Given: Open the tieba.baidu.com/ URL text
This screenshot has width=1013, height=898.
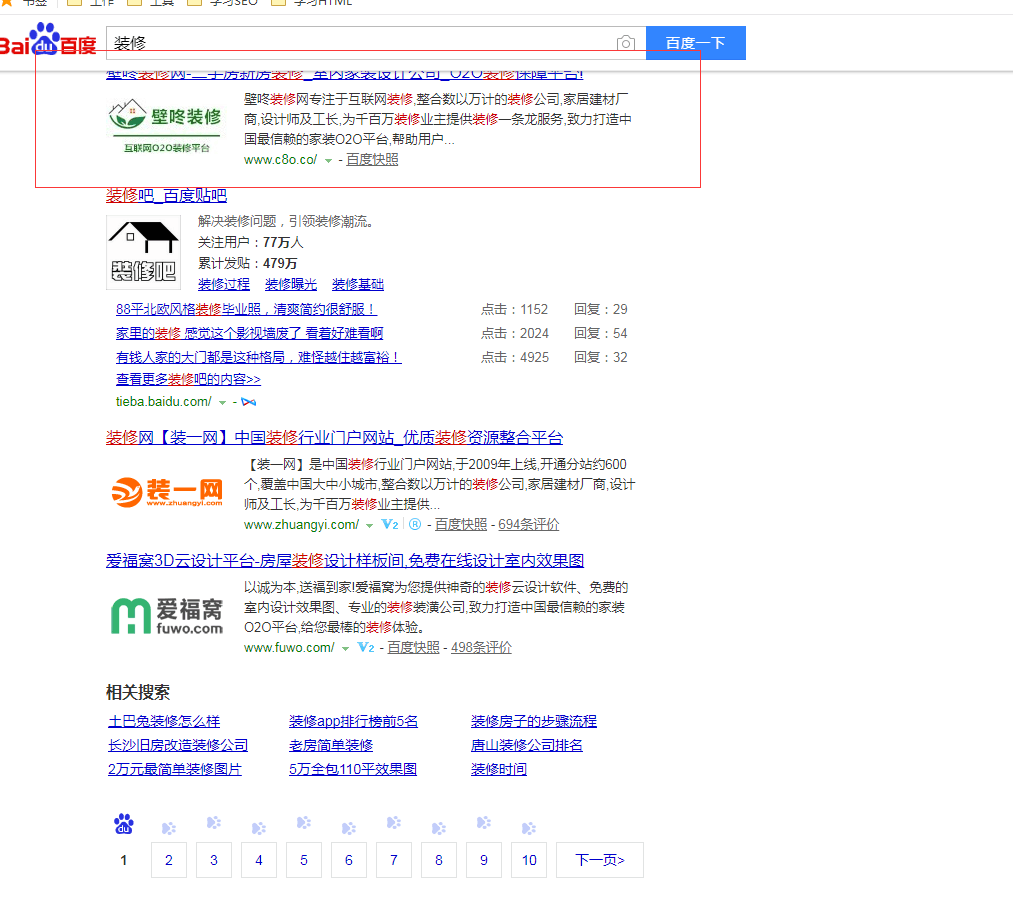Looking at the screenshot, I should (x=163, y=402).
